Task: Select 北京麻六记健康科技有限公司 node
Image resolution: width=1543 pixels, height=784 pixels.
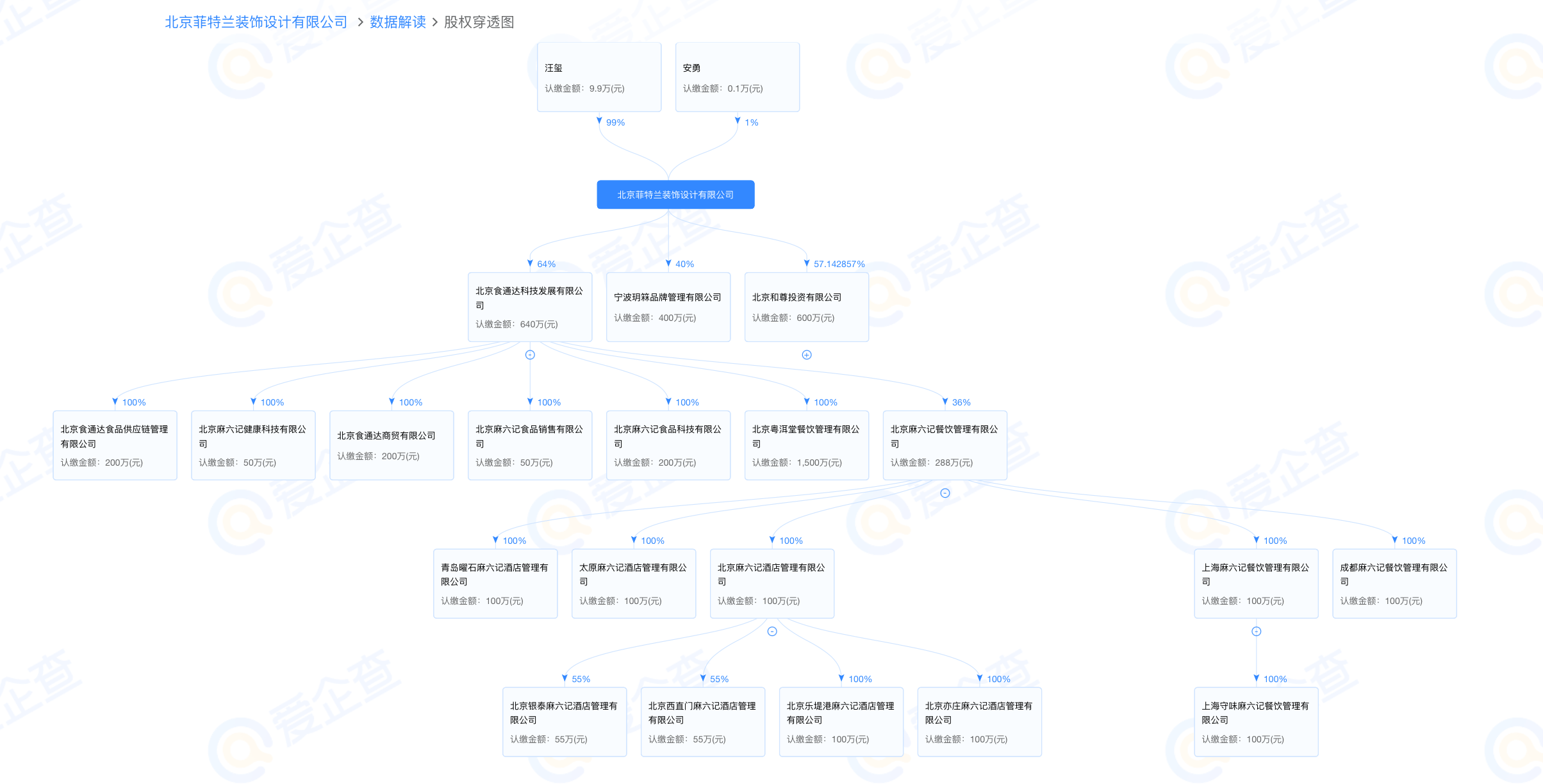Action: (253, 445)
